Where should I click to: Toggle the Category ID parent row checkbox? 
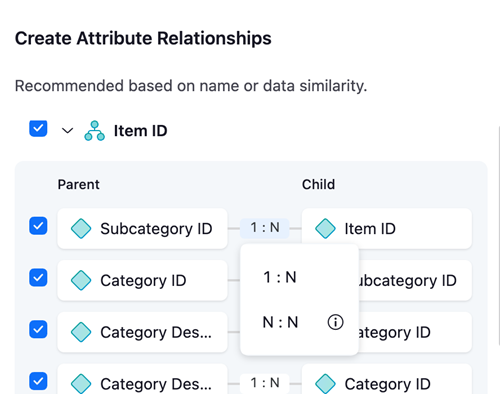pos(38,278)
